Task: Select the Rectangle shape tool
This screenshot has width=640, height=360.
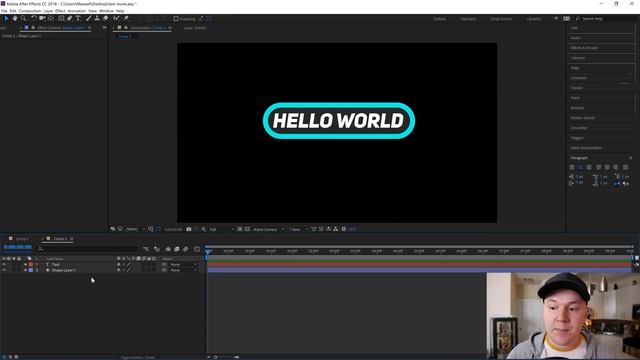Action: pos(61,18)
